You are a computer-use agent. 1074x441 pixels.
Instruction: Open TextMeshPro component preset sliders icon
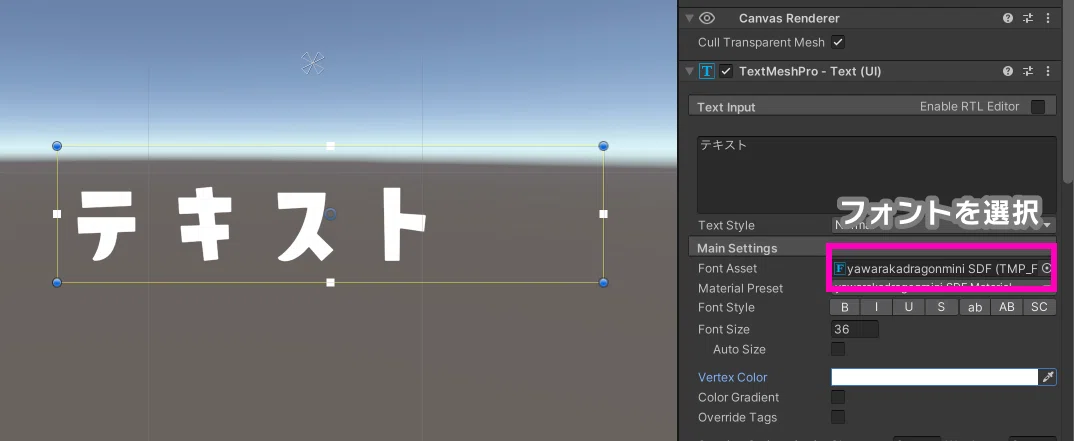tap(1027, 71)
